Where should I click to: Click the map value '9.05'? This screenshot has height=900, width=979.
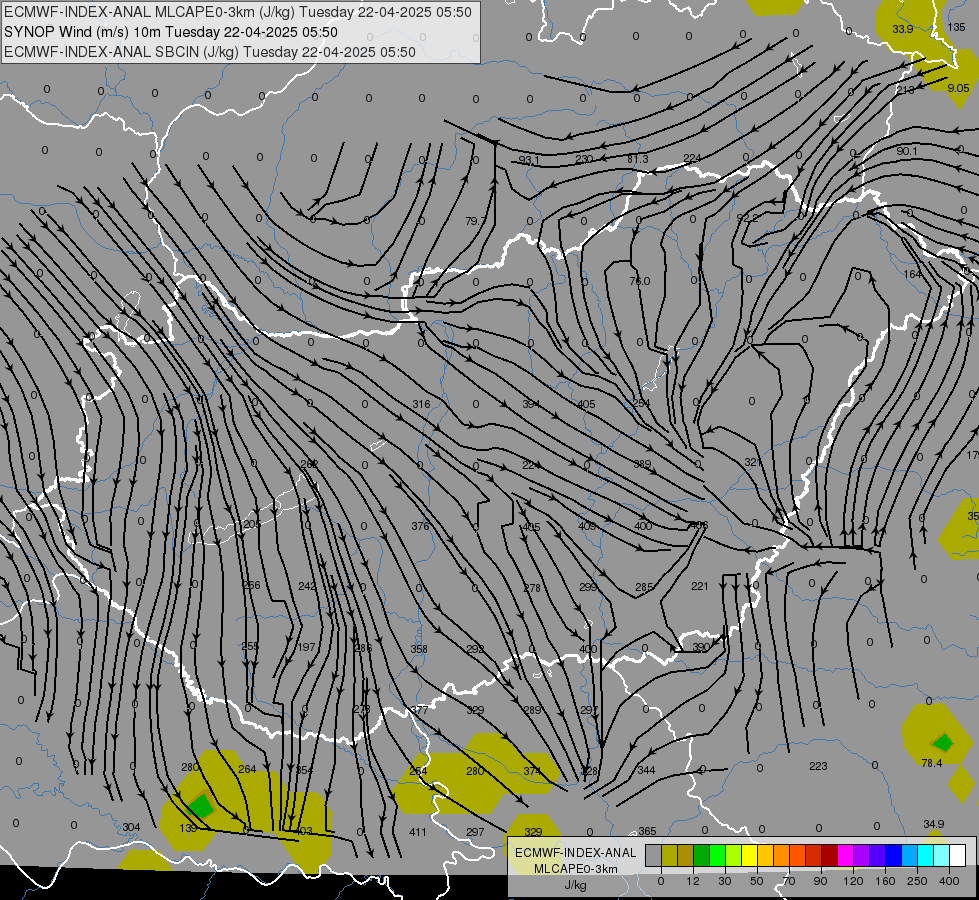tap(958, 88)
